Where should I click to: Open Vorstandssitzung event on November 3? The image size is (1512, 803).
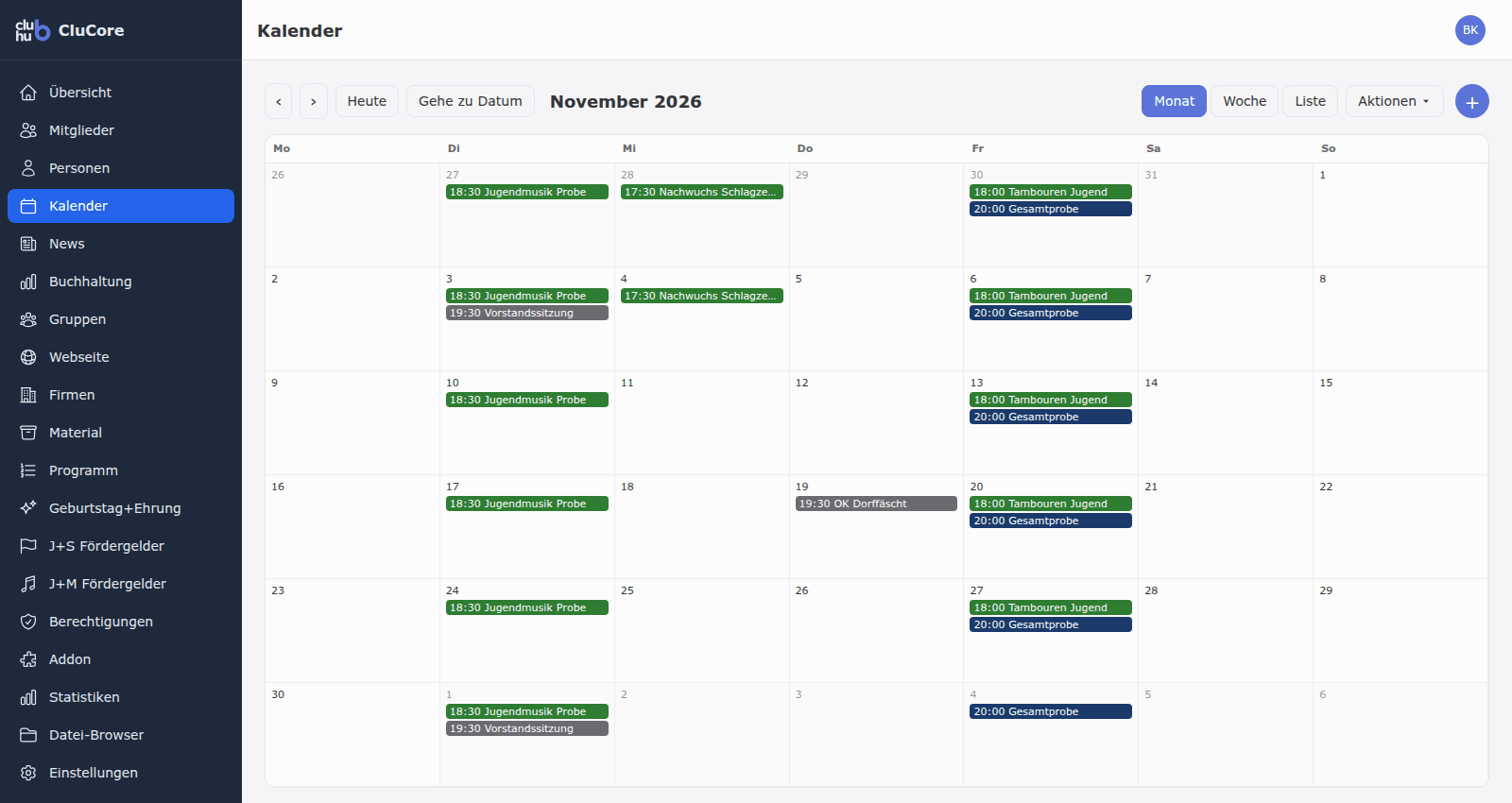[527, 313]
